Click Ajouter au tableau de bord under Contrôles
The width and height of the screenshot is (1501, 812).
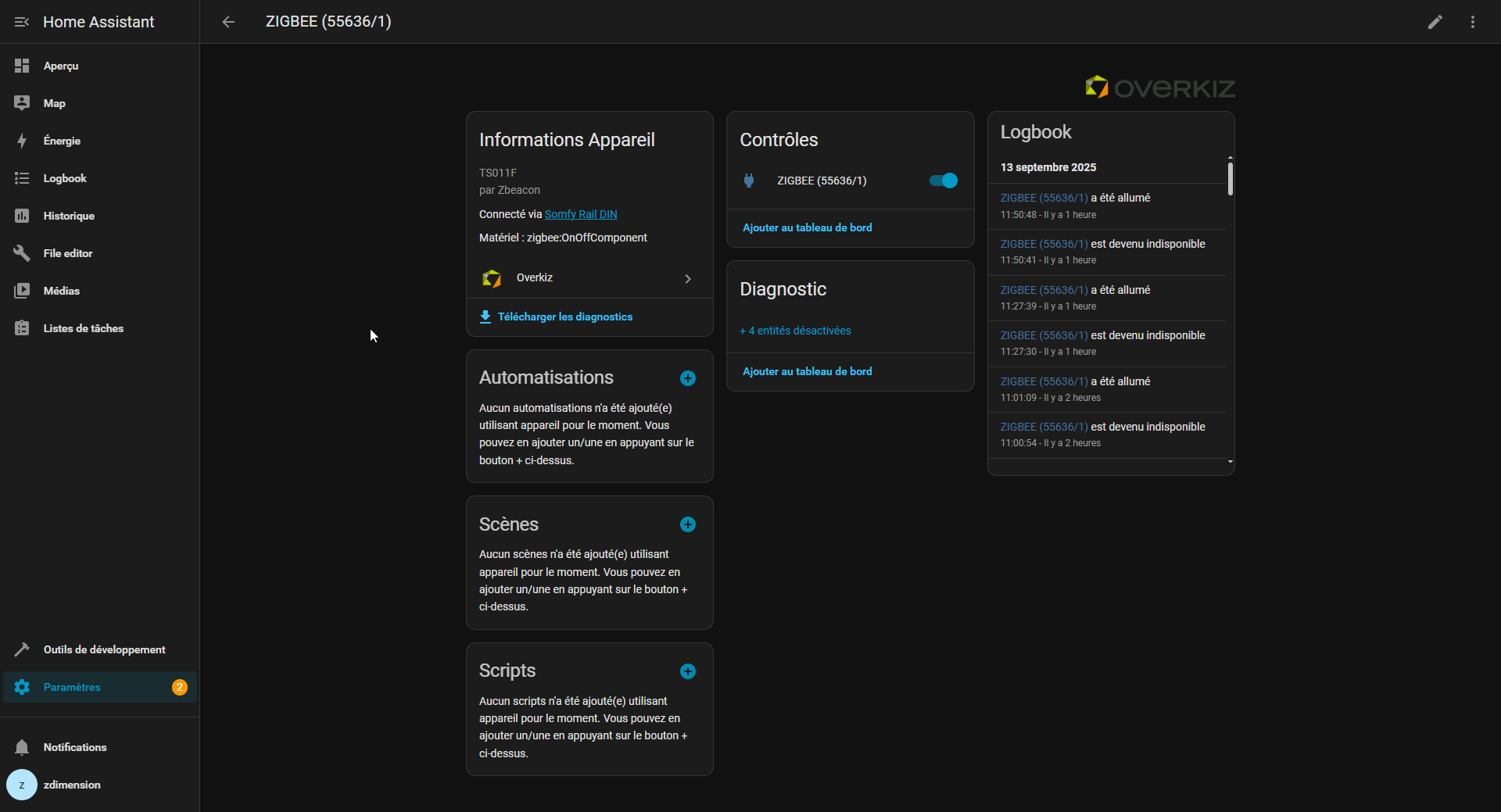(x=807, y=227)
